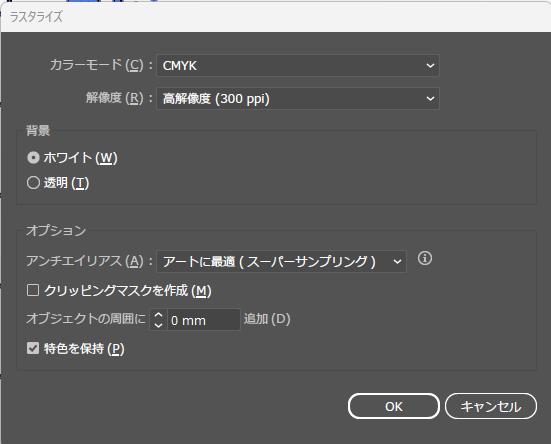Viewport: 551px width, 444px height.
Task: Click the アンチエイリアス dropdown chevron arrow
Action: pyautogui.click(x=397, y=262)
